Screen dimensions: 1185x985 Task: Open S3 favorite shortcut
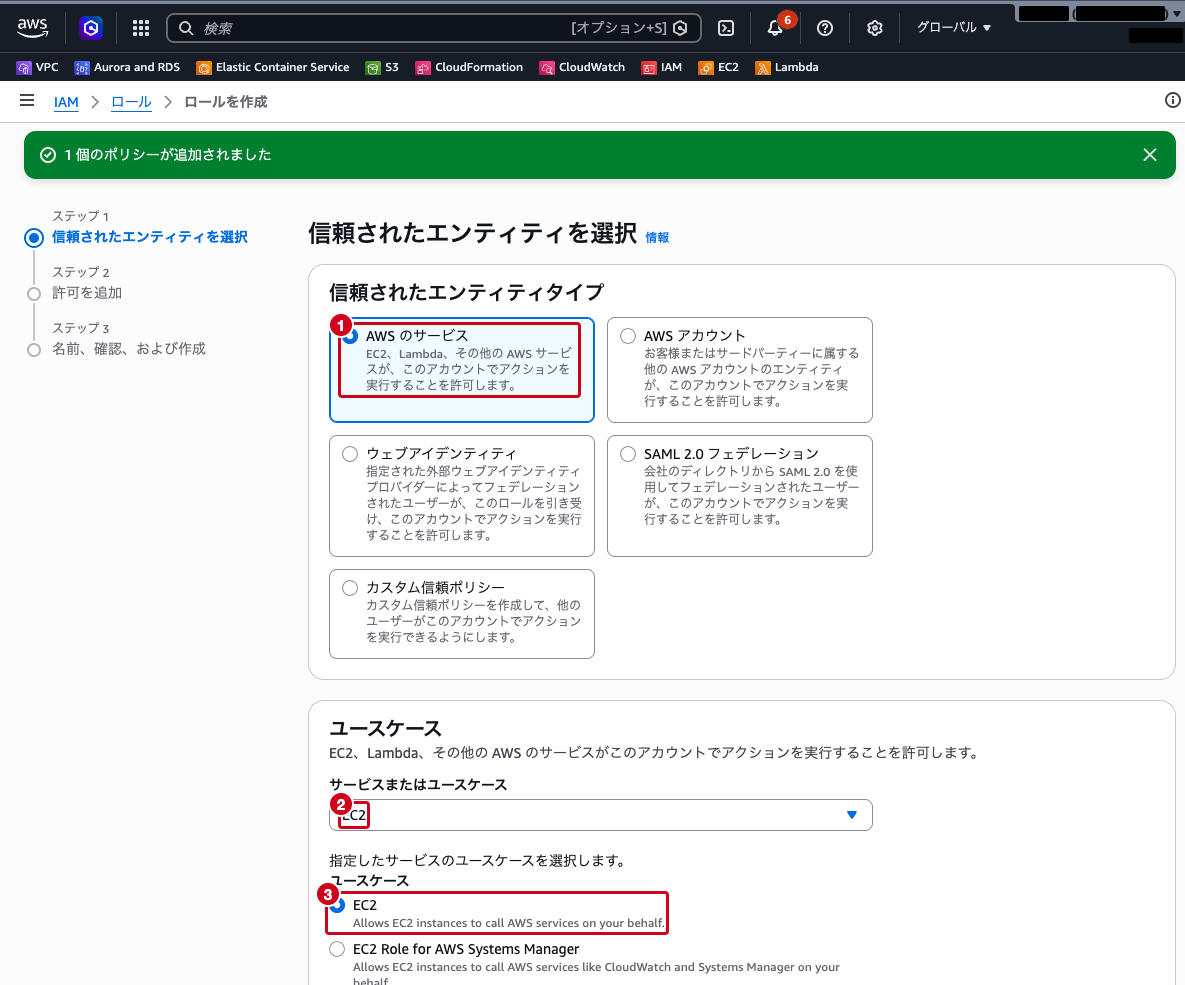pyautogui.click(x=382, y=67)
